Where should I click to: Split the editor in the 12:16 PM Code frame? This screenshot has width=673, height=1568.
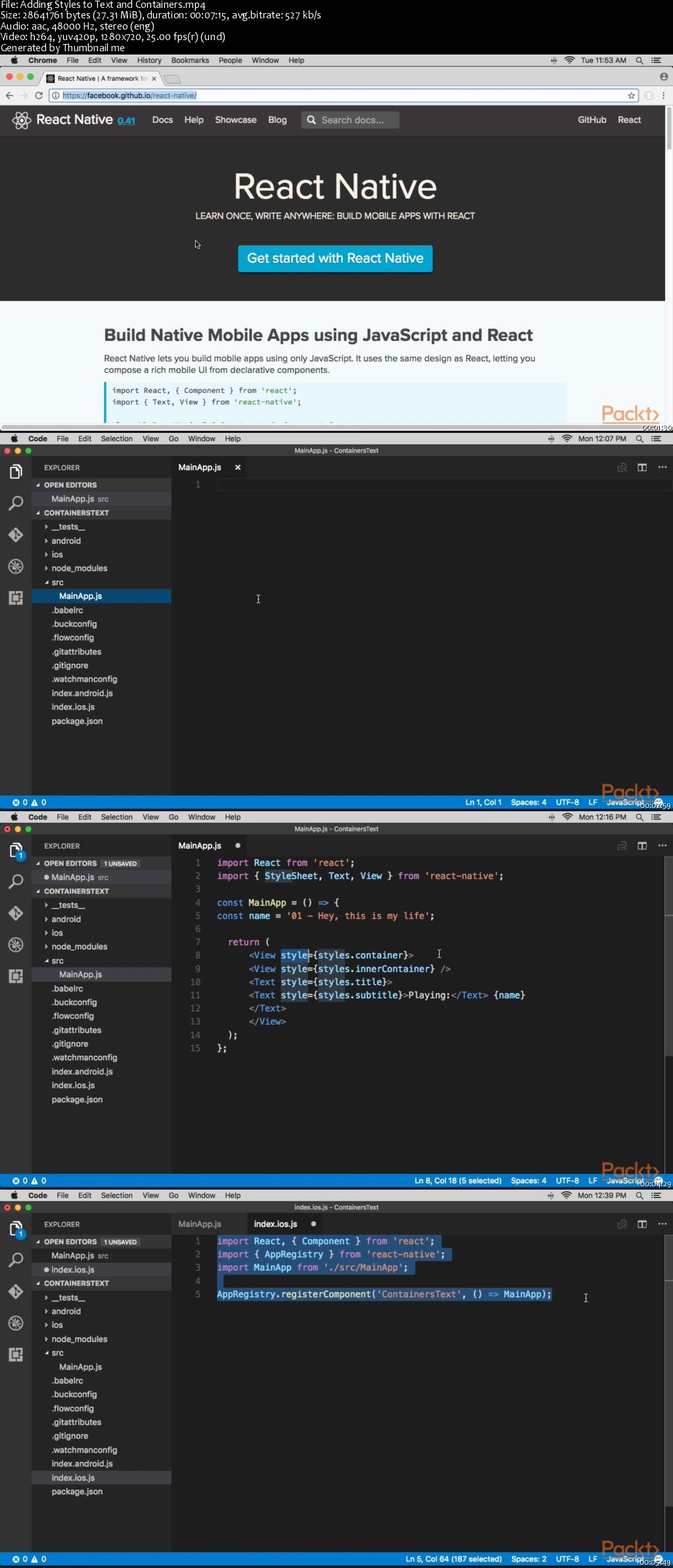pyautogui.click(x=642, y=846)
